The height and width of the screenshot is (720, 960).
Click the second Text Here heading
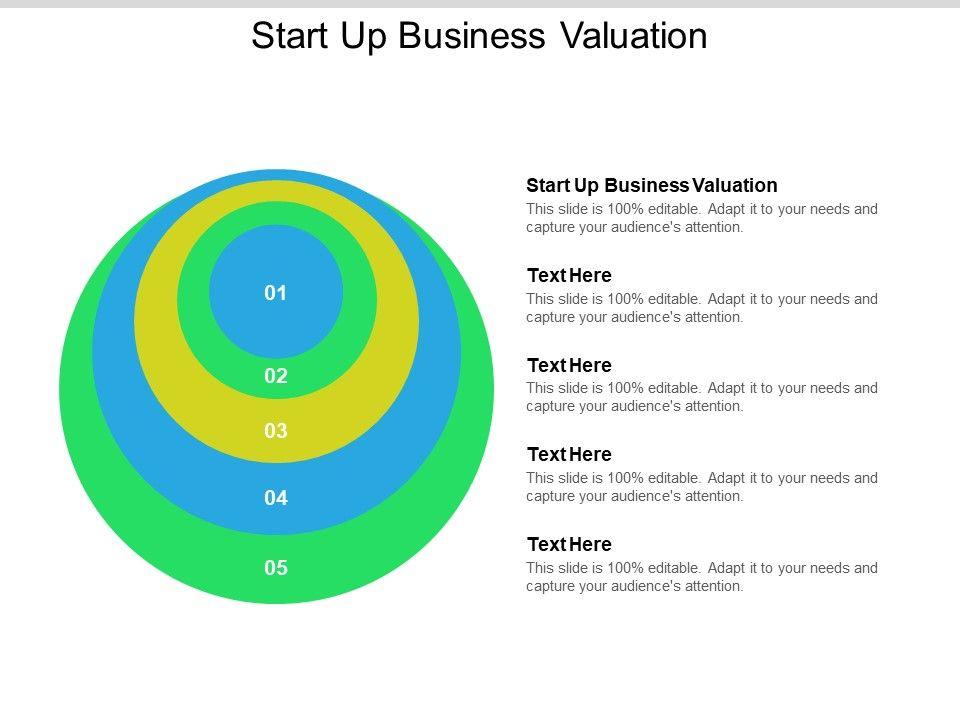point(569,365)
